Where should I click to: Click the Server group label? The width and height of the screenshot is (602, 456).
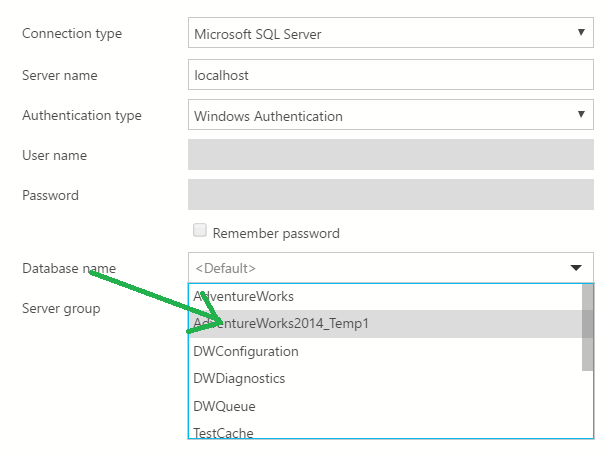pyautogui.click(x=61, y=308)
